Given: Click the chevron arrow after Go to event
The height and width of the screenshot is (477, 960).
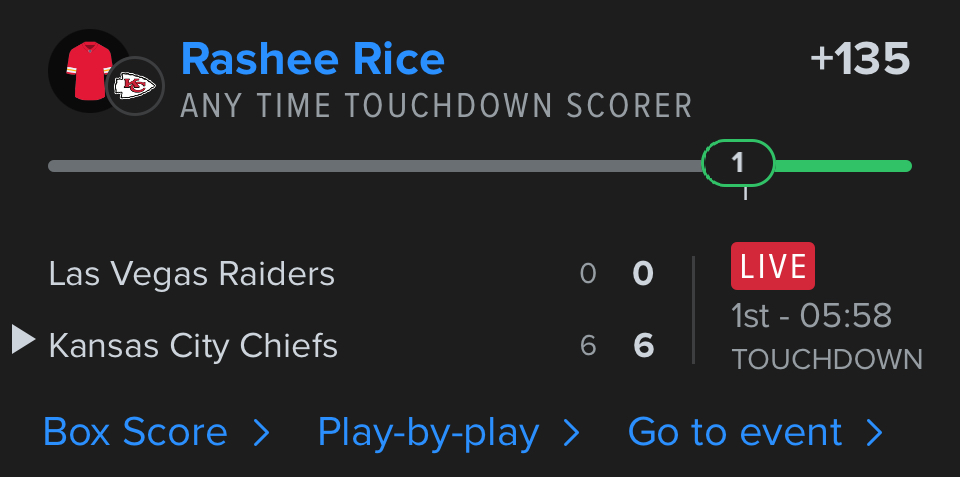Looking at the screenshot, I should [874, 432].
